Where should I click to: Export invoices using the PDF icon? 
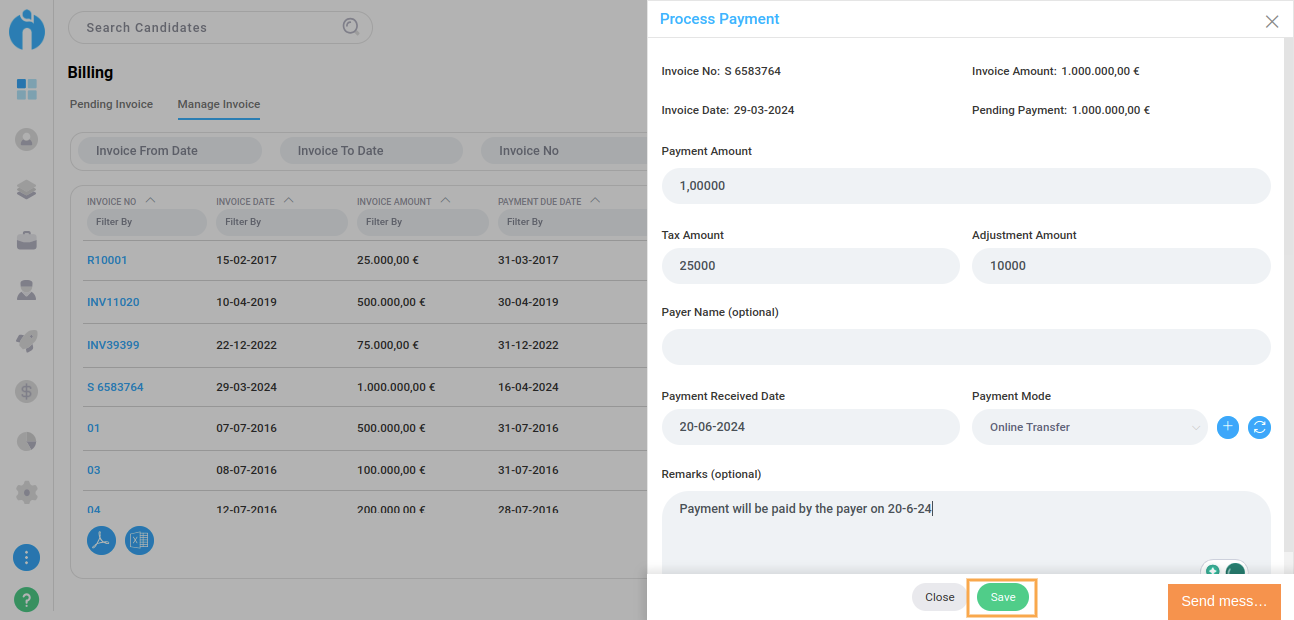pyautogui.click(x=101, y=540)
